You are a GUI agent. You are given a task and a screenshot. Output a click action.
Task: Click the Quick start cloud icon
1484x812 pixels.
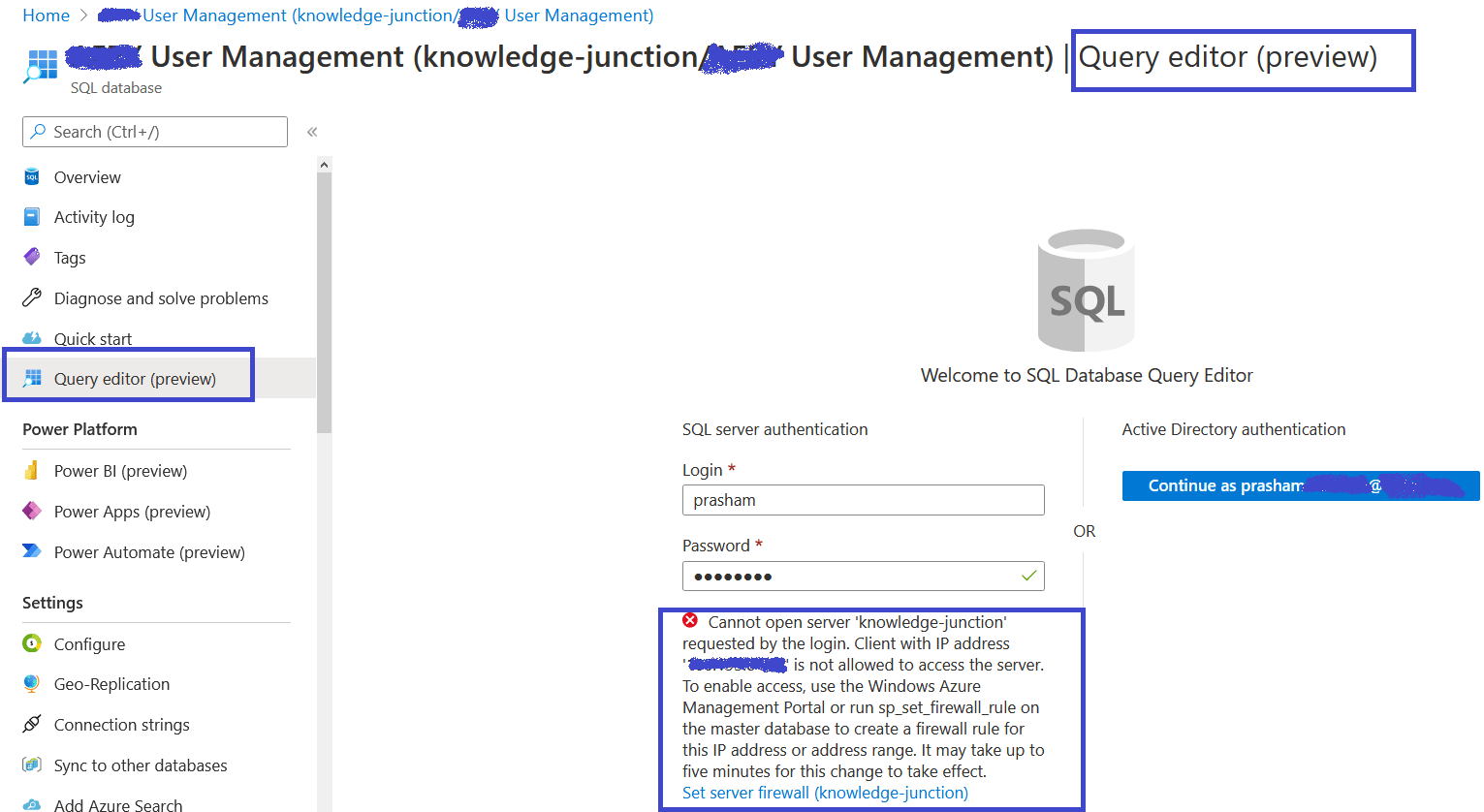tap(32, 338)
